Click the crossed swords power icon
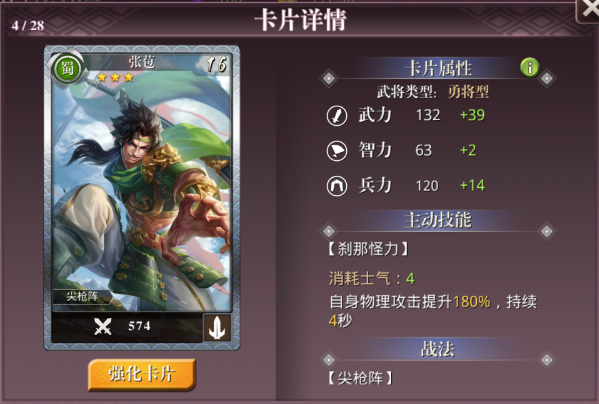Image resolution: width=599 pixels, height=404 pixels. 103,326
